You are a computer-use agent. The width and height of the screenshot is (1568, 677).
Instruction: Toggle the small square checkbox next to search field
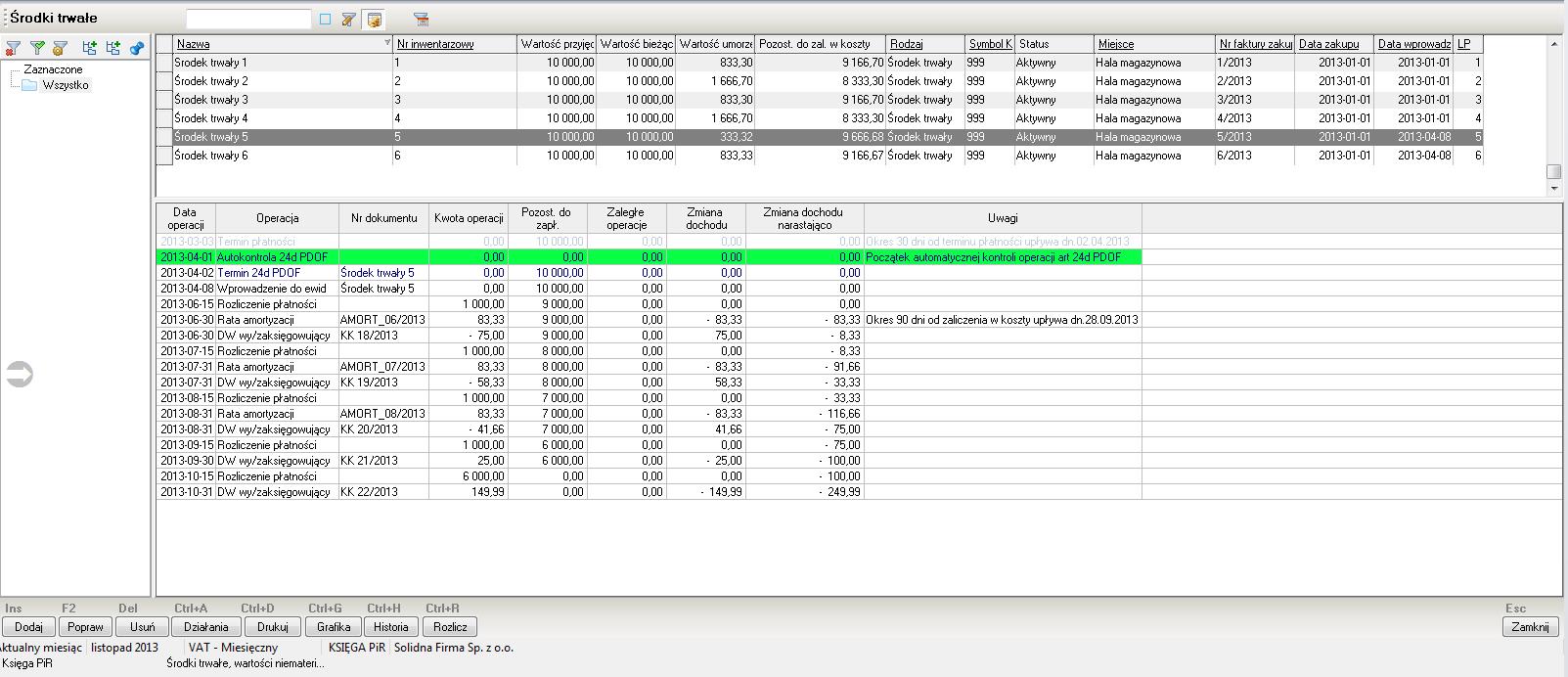pyautogui.click(x=326, y=20)
